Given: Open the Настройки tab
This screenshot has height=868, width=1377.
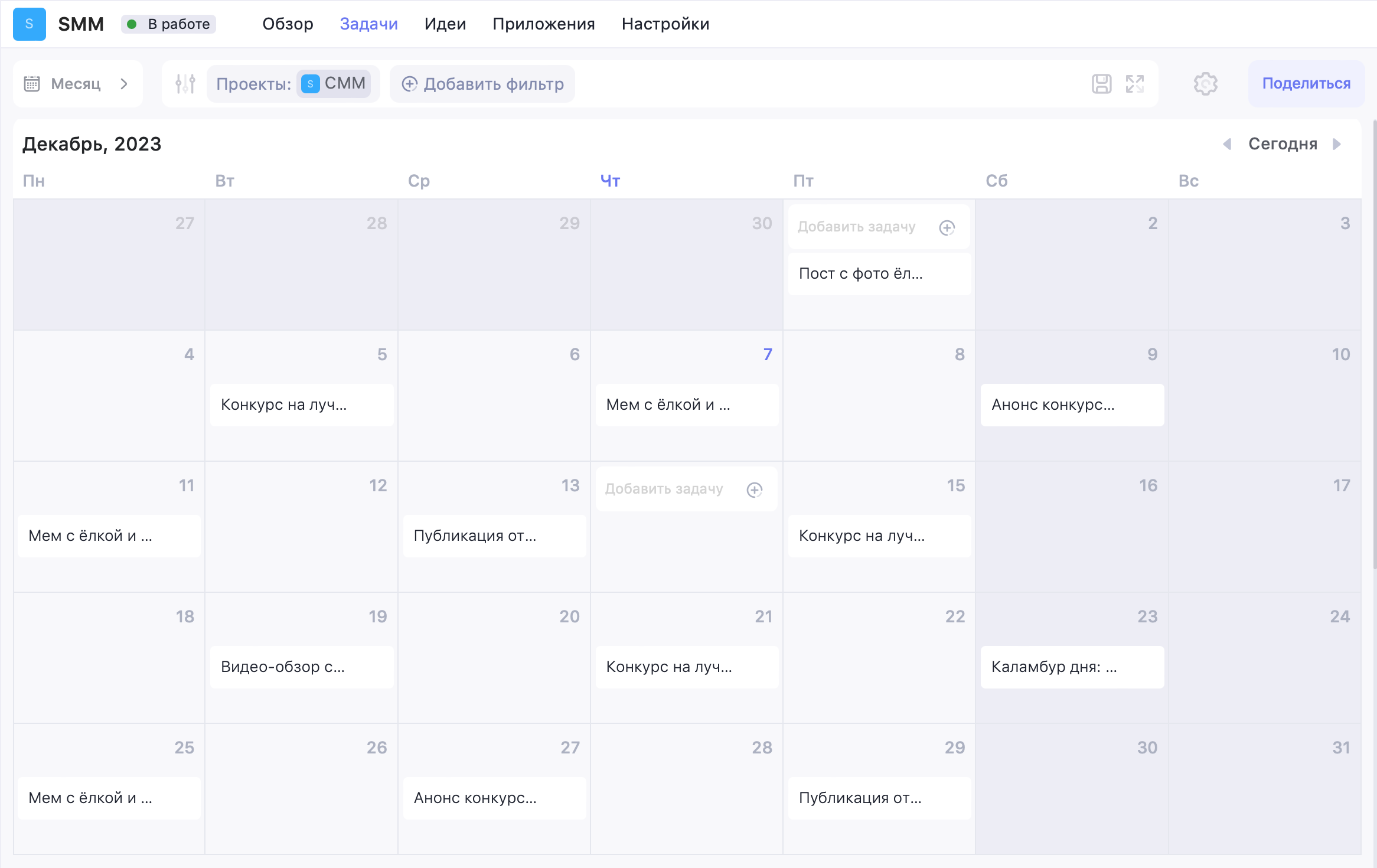Looking at the screenshot, I should tap(665, 24).
